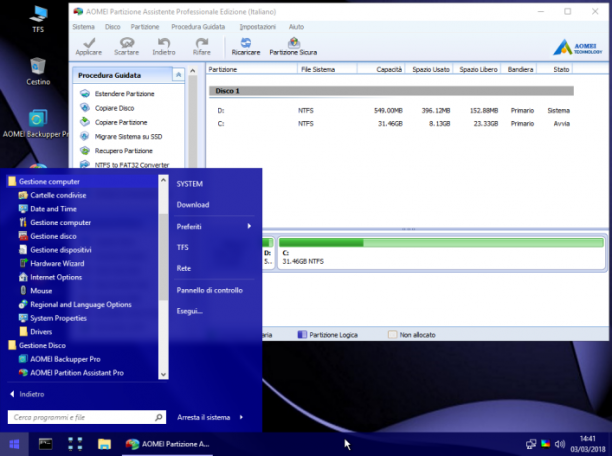The height and width of the screenshot is (456, 612).
Task: Open Pannello di controllo
Action: tap(210, 290)
